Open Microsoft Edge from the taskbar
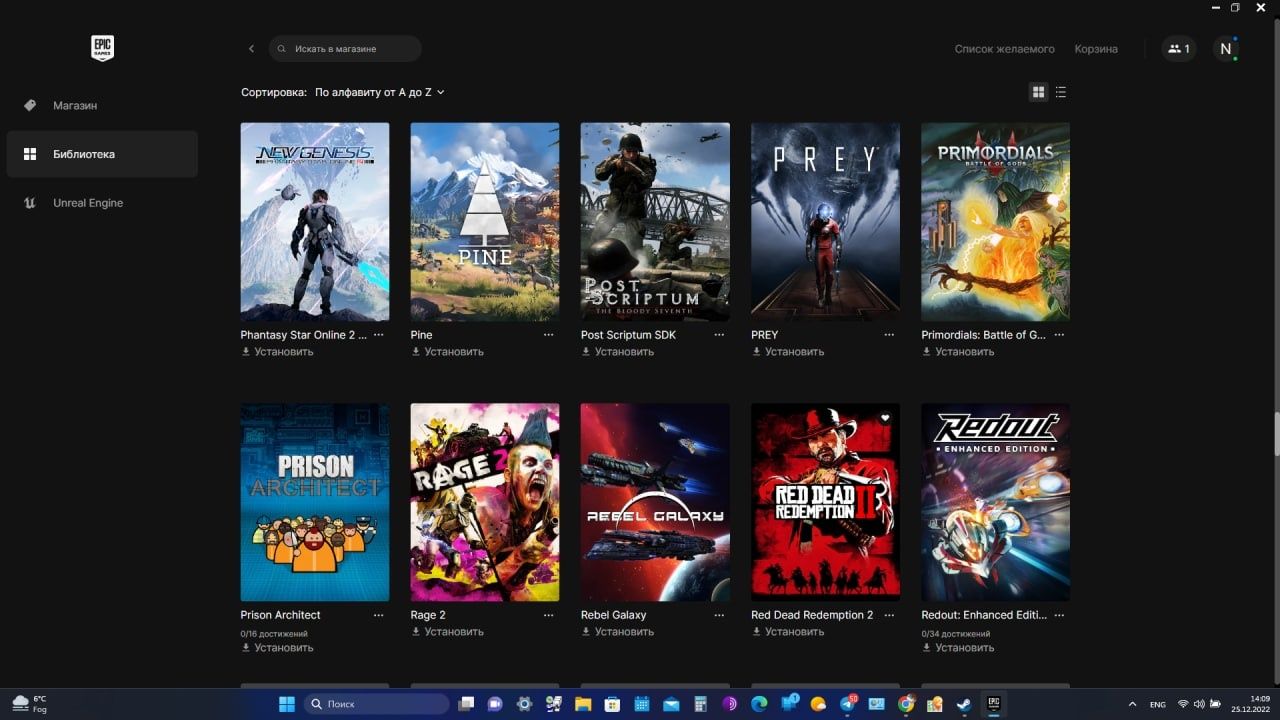The height and width of the screenshot is (720, 1280). (759, 704)
